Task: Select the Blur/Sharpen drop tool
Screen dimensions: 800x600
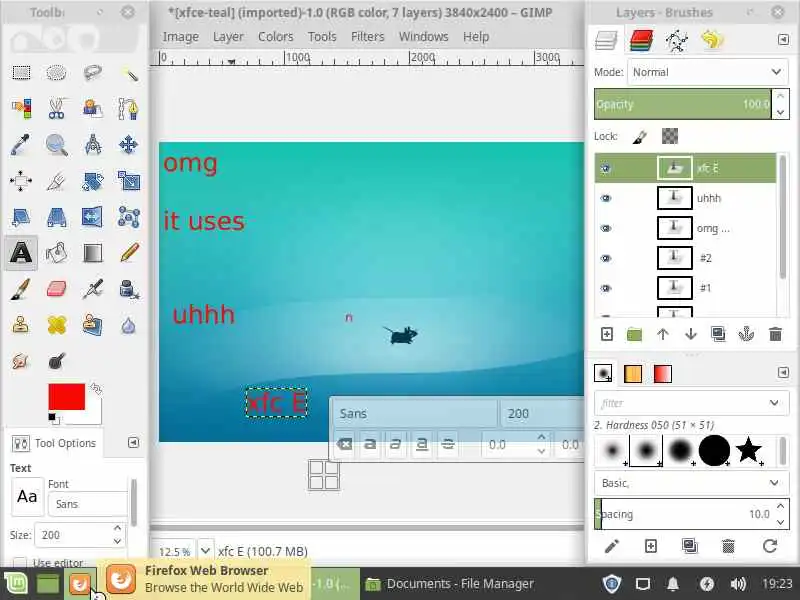Action: (x=129, y=325)
